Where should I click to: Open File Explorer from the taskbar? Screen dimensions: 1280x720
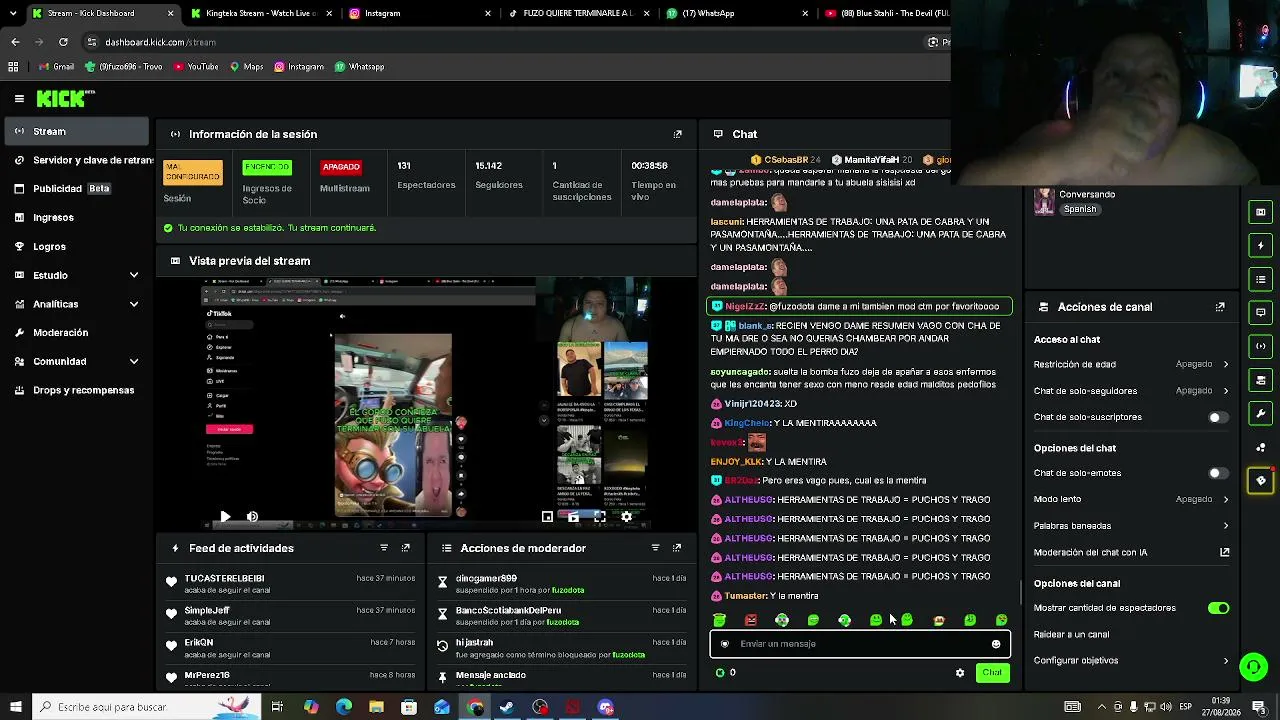pyautogui.click(x=376, y=707)
